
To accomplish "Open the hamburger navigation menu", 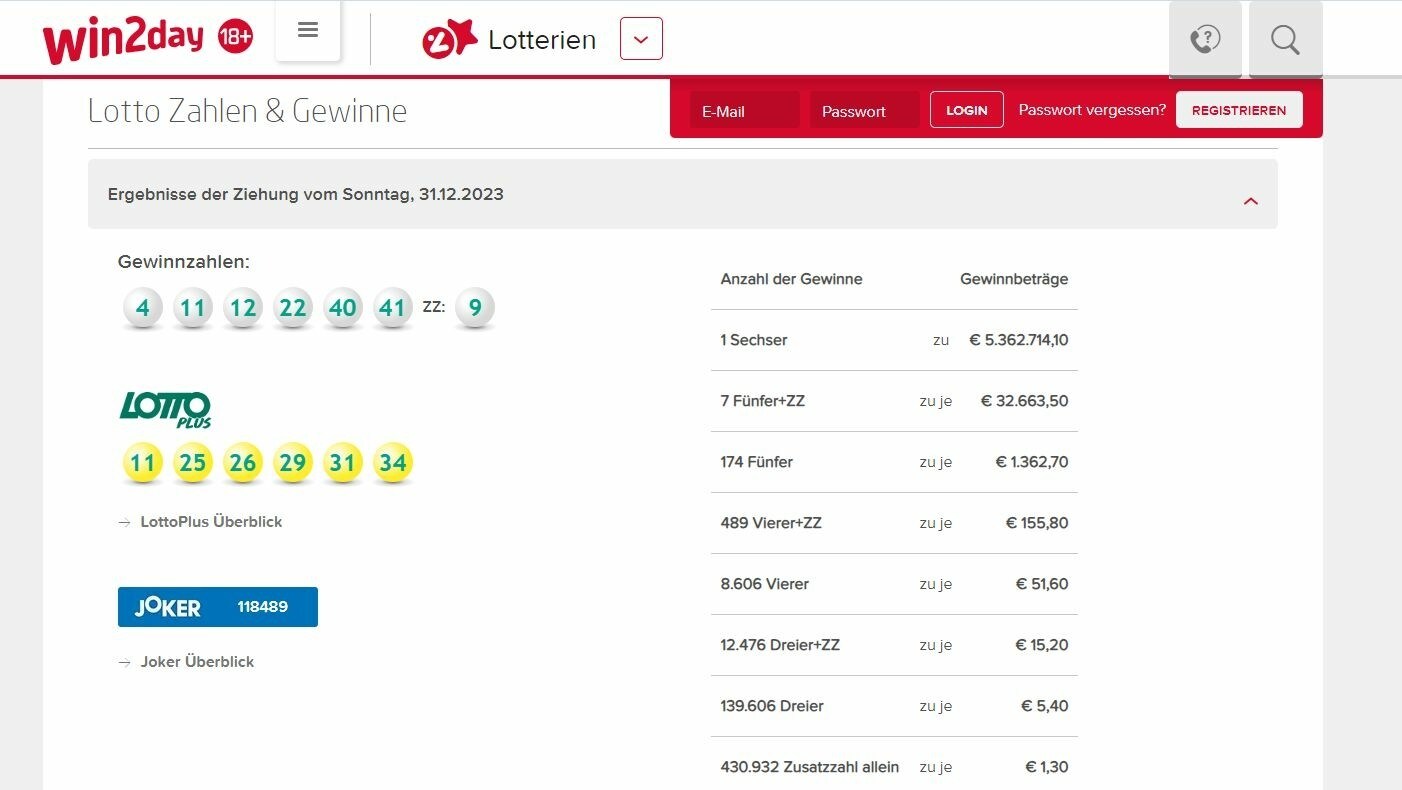I will pos(307,28).
